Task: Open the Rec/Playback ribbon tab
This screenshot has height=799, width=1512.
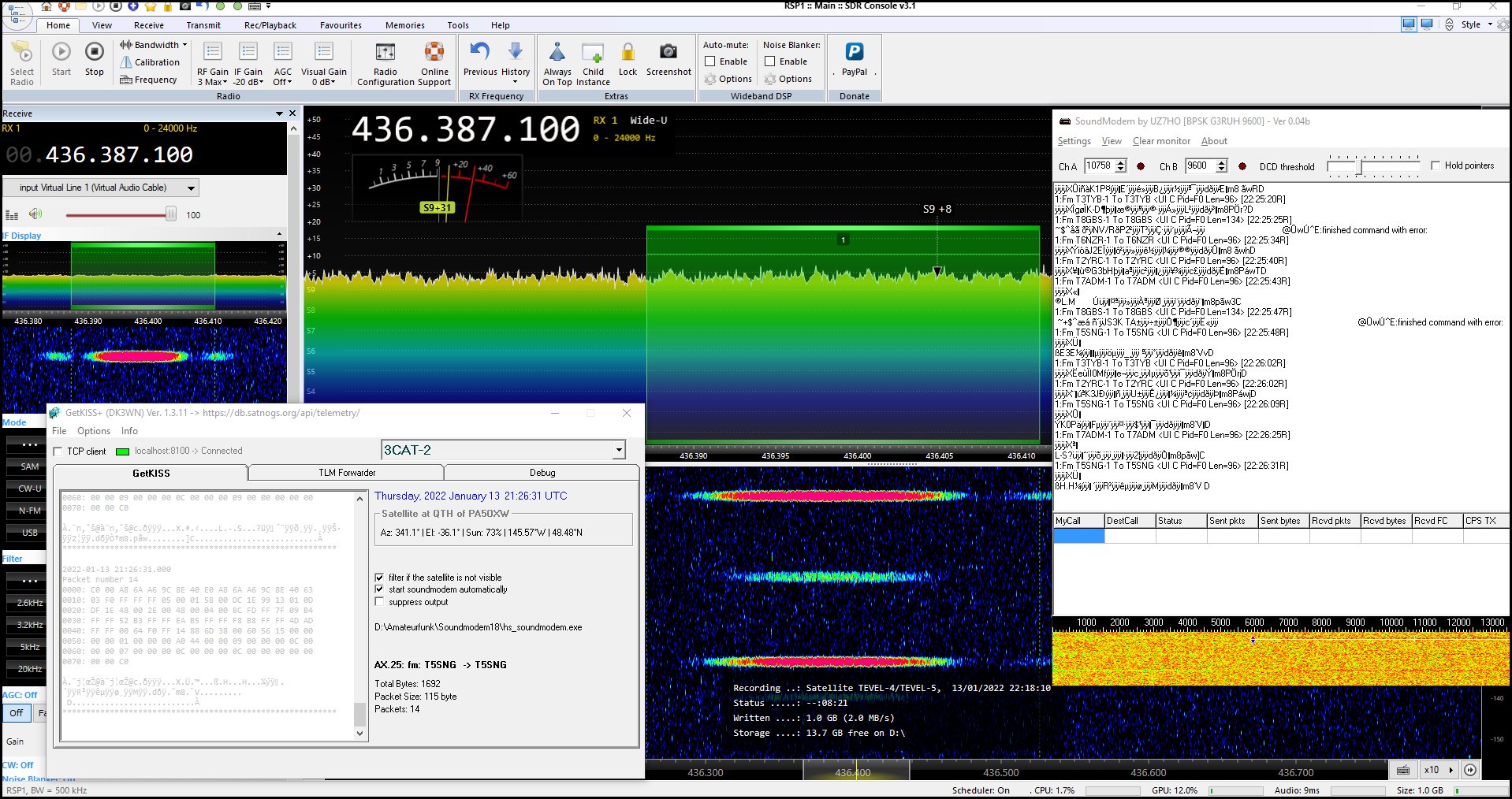Action: 270,25
